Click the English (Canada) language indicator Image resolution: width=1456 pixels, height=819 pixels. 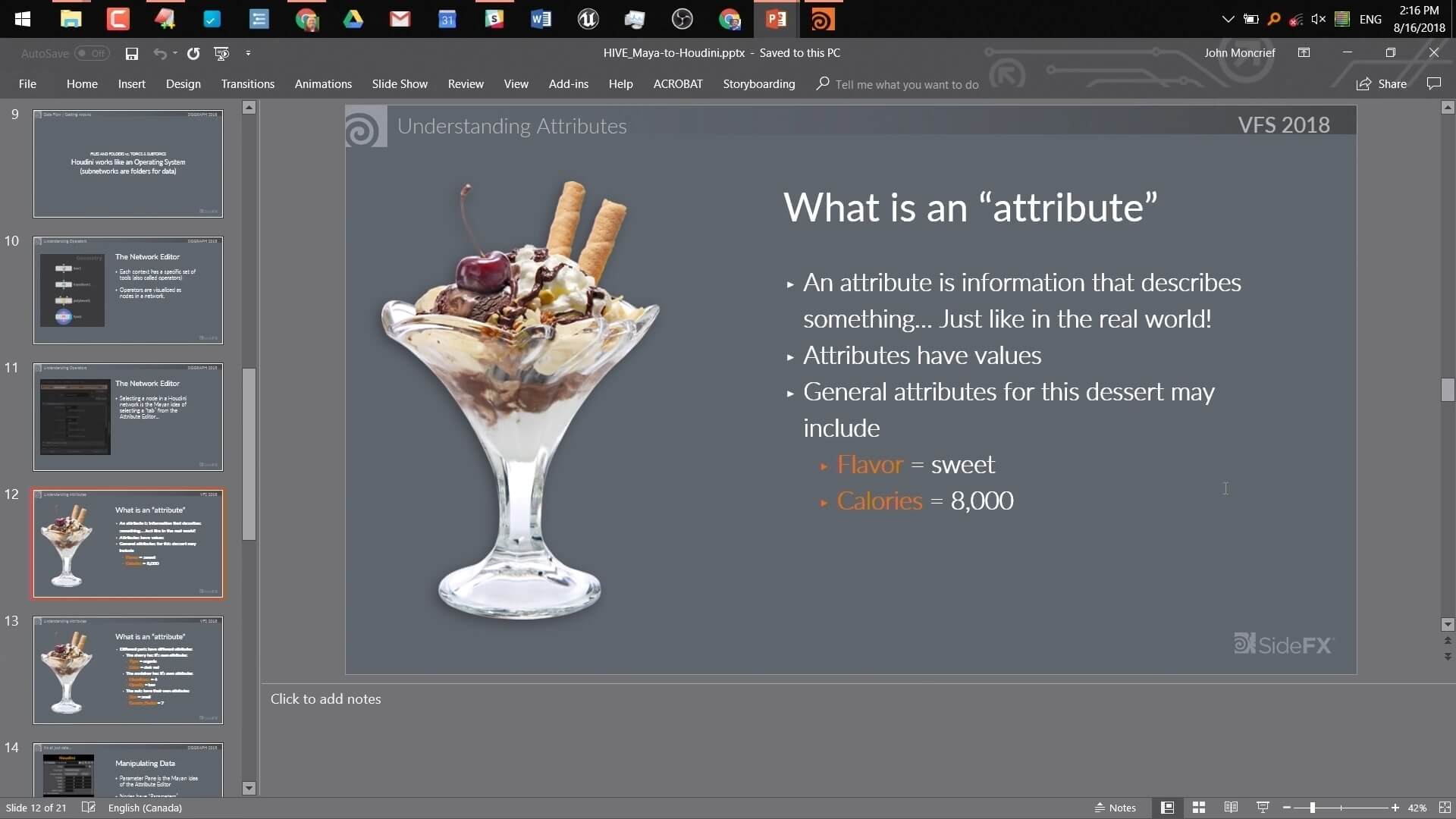tap(145, 808)
